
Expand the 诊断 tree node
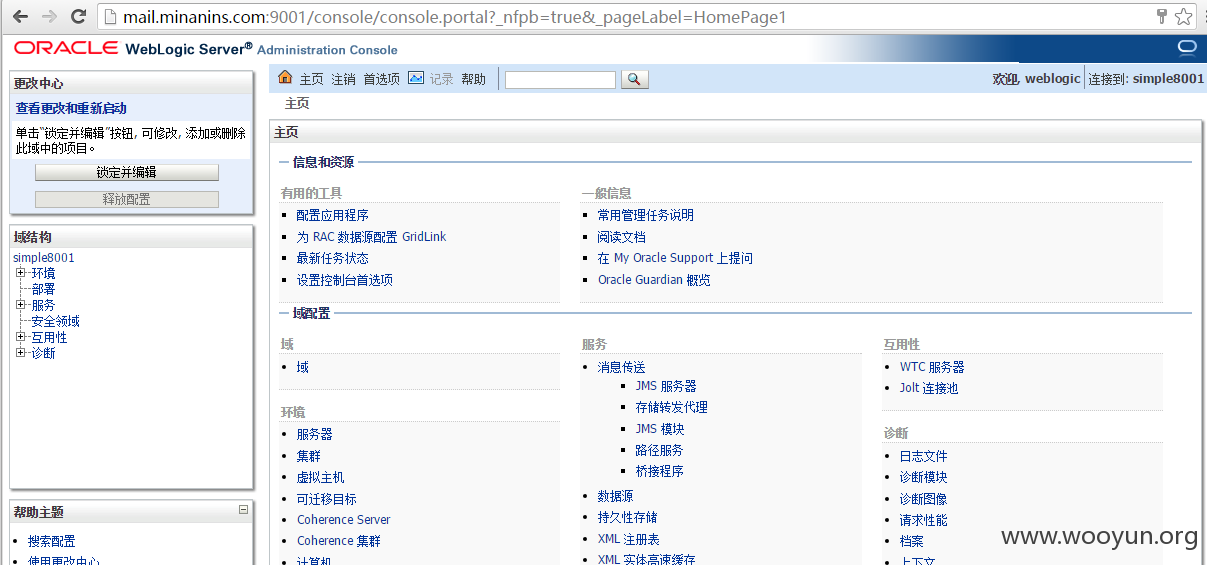(x=20, y=353)
